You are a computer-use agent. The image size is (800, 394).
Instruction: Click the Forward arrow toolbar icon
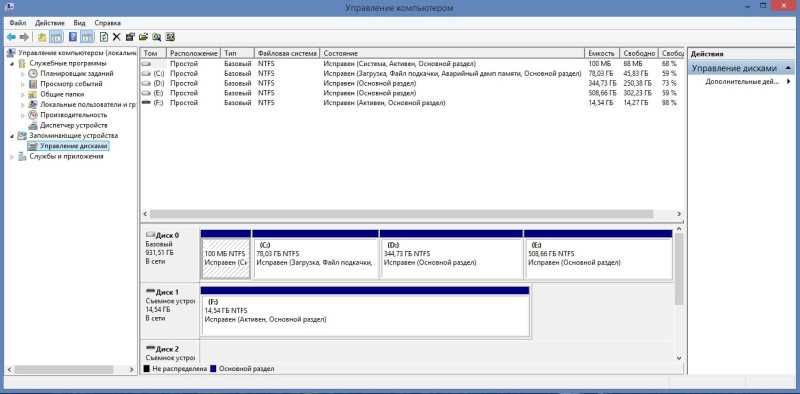(x=24, y=37)
